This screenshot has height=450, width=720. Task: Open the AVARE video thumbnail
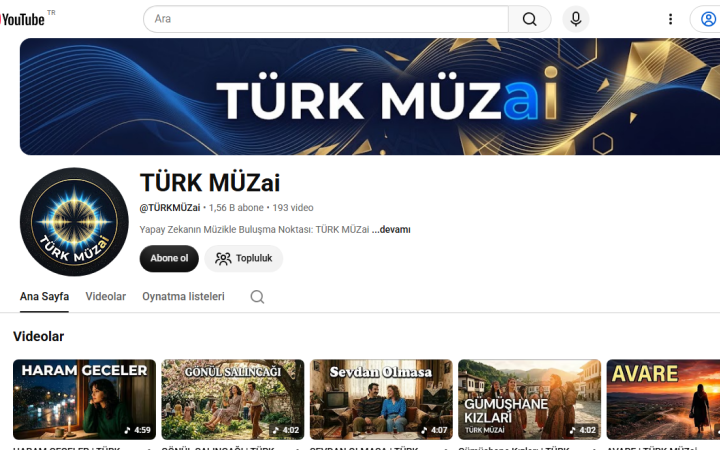click(x=664, y=399)
